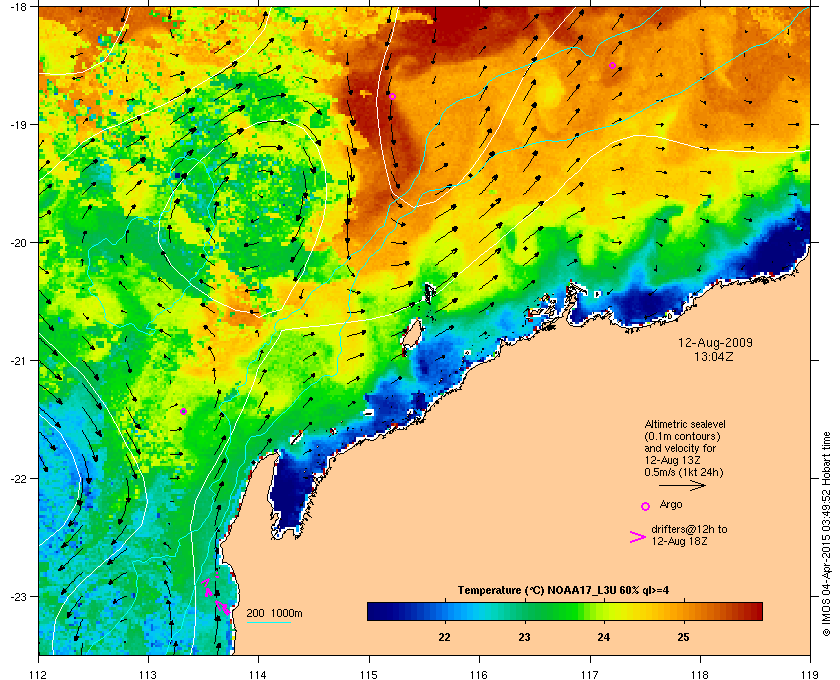The image size is (840, 680).
Task: Click the magenta drifter legend arrowhead
Action: (x=638, y=537)
